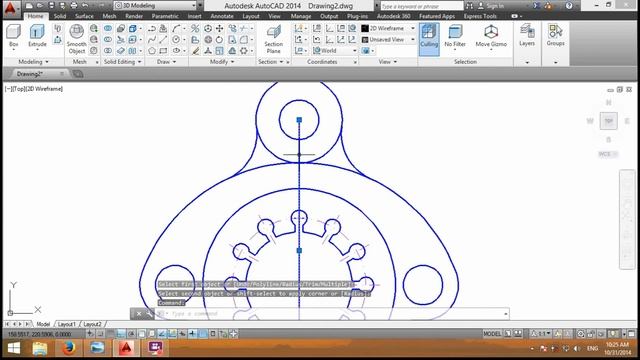640x360 pixels.
Task: Click the Move tool in Modify panel
Action: pyautogui.click(x=220, y=28)
